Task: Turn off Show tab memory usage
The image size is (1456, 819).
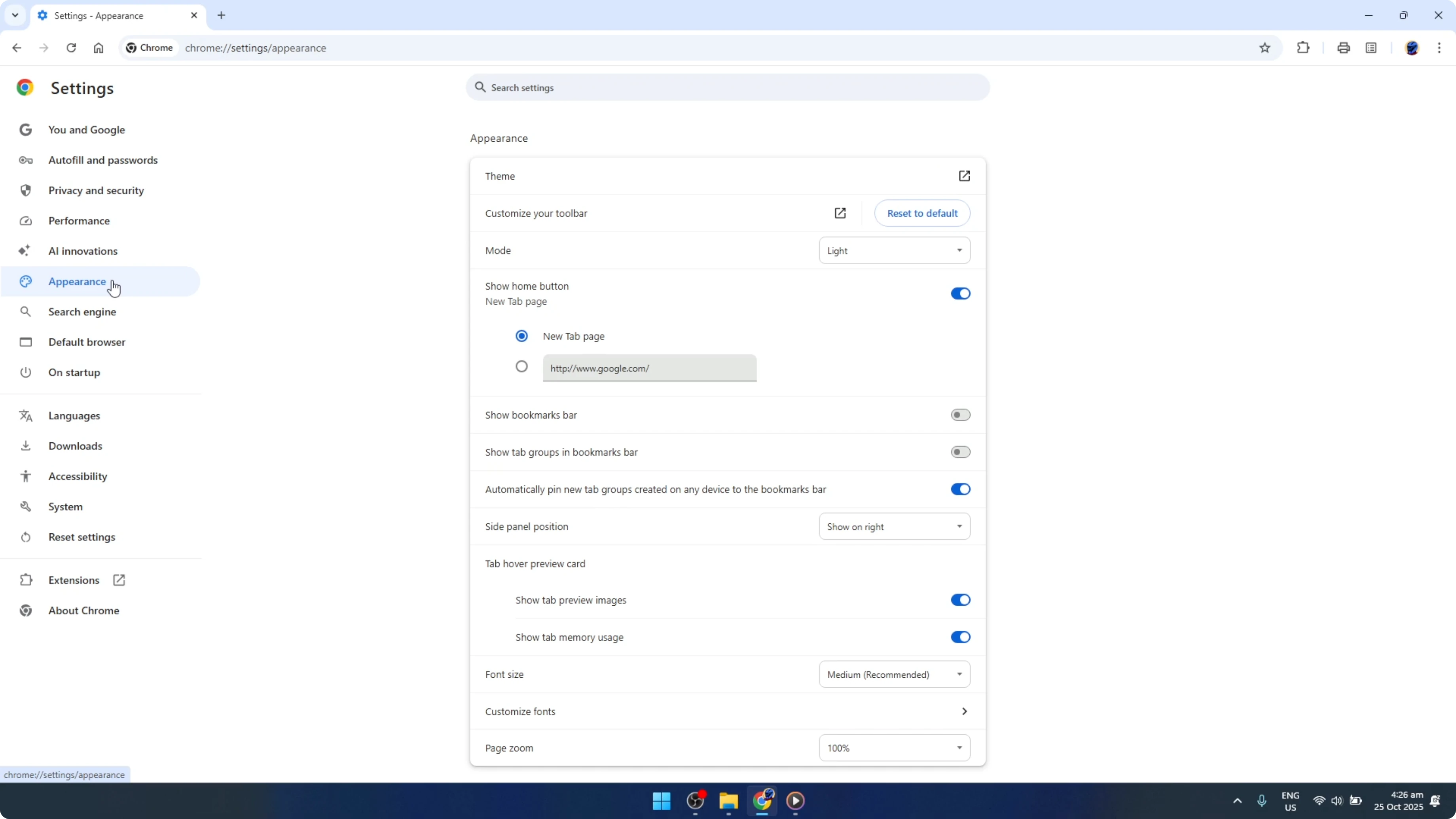Action: (960, 637)
